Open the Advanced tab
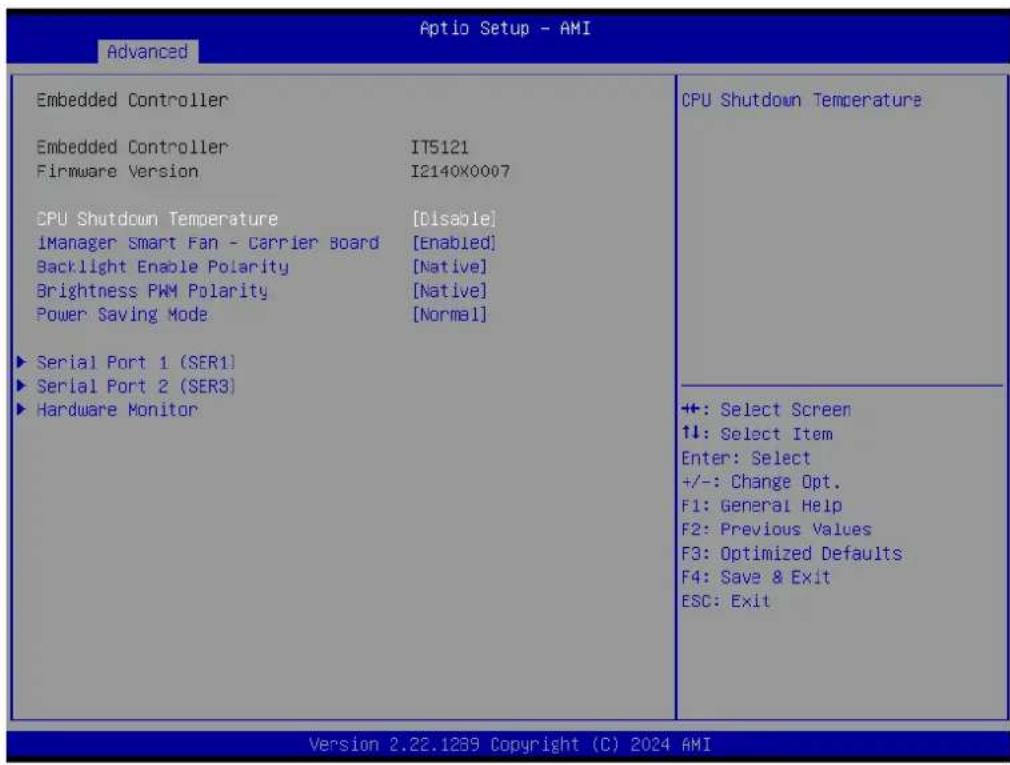 pyautogui.click(x=148, y=52)
